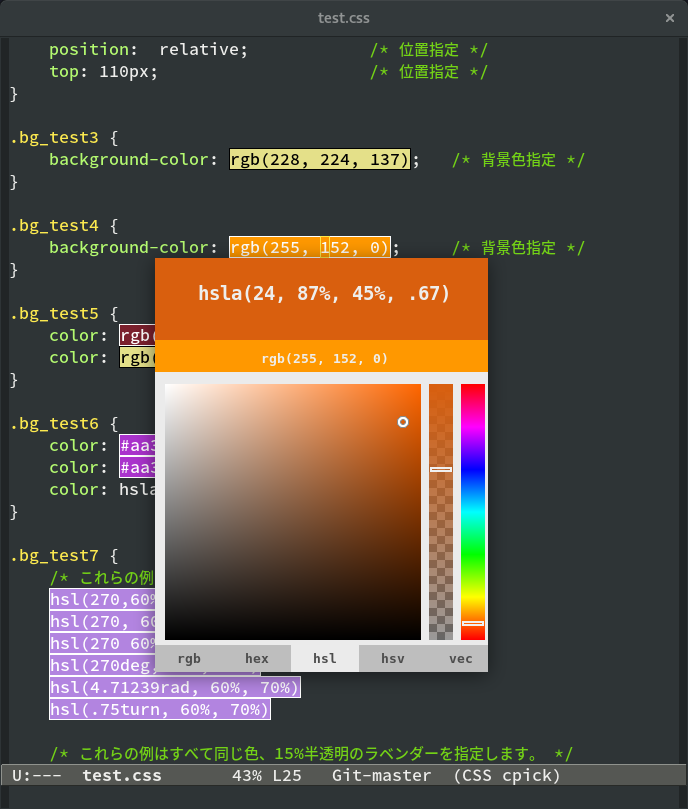Switch color picker to hex tab
The image size is (688, 809).
click(x=257, y=658)
